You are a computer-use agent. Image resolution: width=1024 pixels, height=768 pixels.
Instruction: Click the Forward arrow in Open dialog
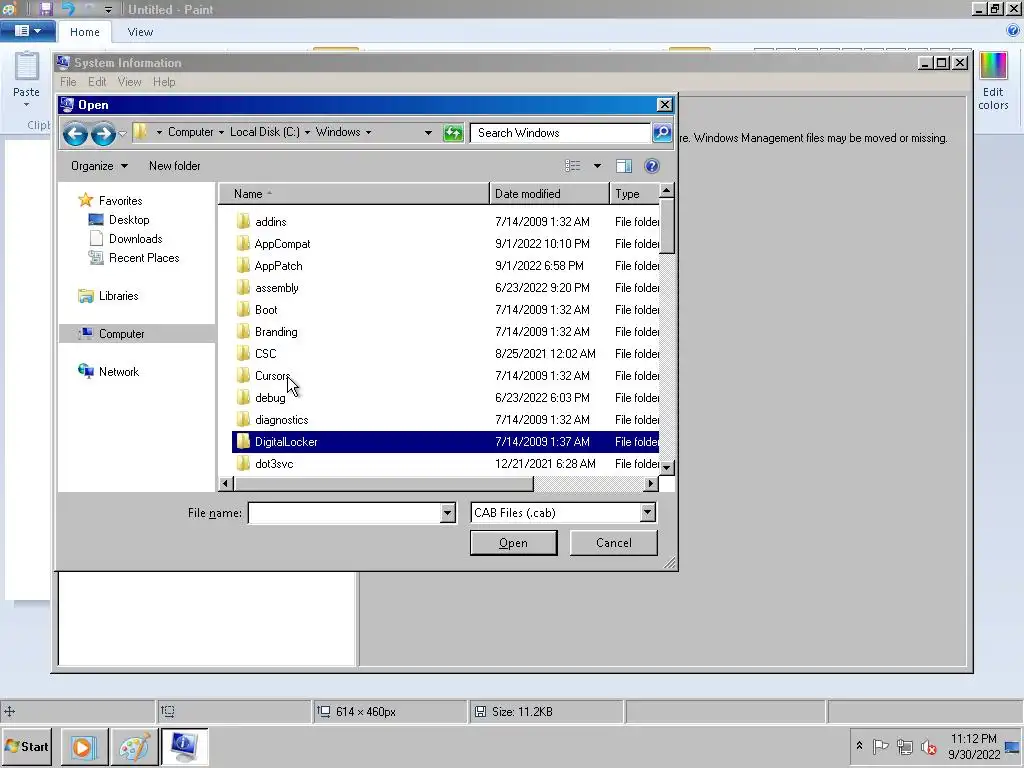tap(103, 134)
